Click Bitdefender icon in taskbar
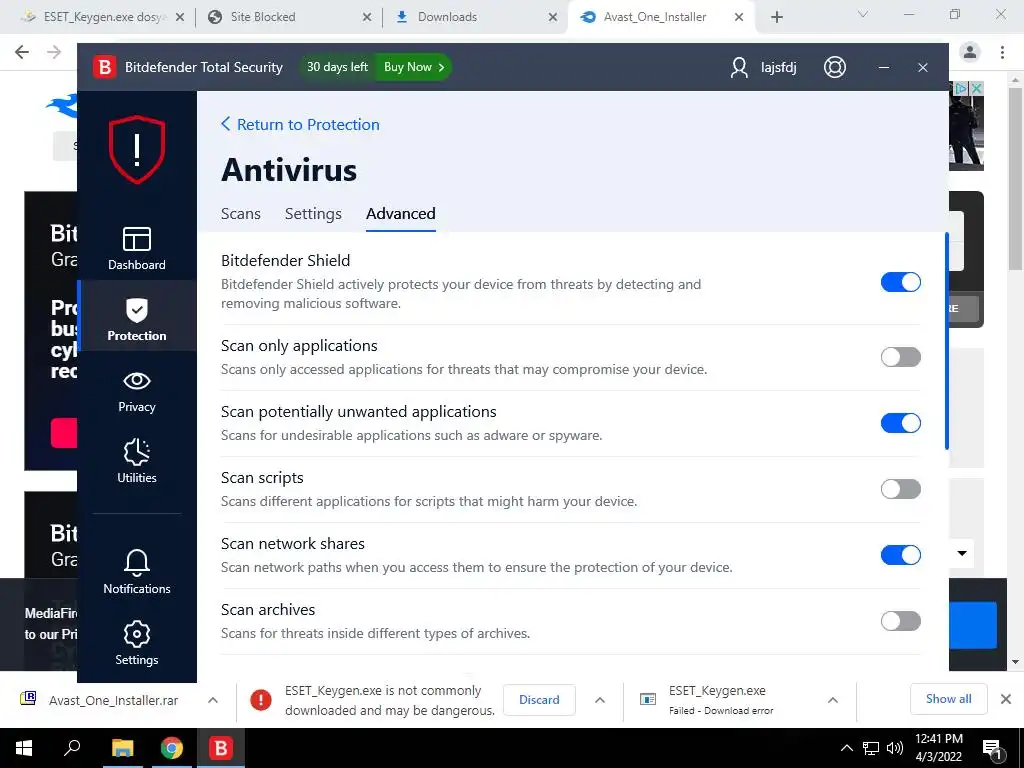The width and height of the screenshot is (1024, 768). pyautogui.click(x=221, y=748)
